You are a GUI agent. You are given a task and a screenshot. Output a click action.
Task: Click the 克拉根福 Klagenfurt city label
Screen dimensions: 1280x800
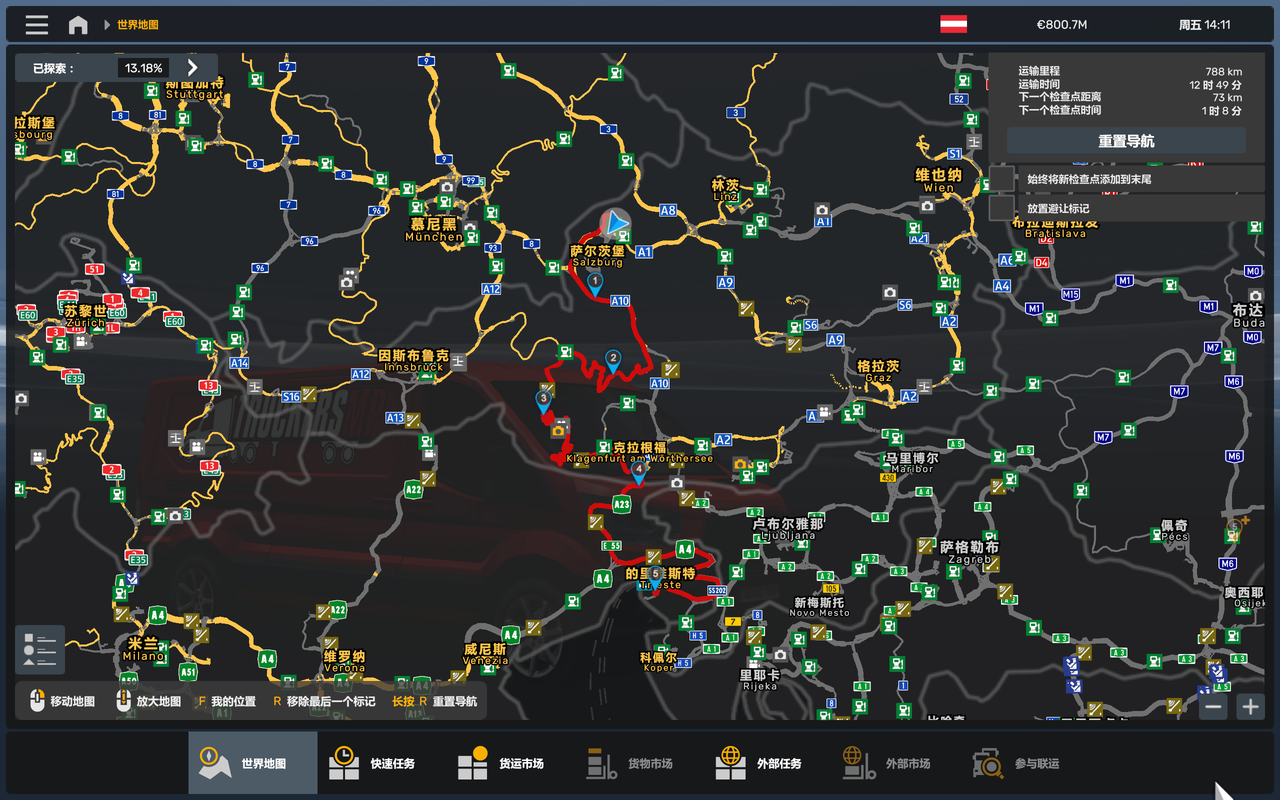click(640, 452)
